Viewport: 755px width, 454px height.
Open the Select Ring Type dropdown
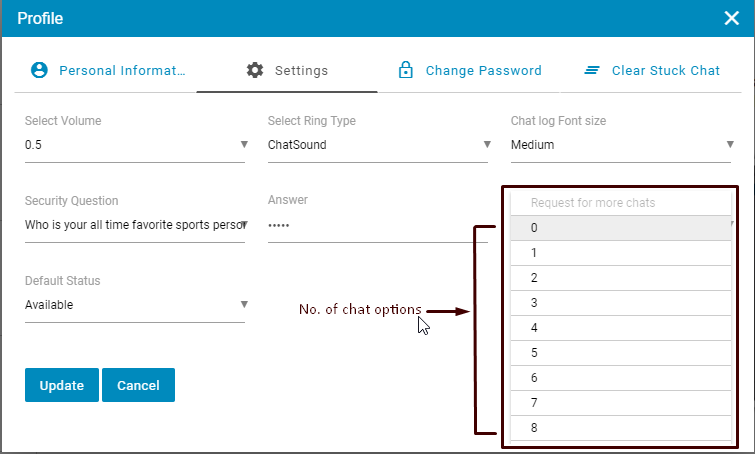click(x=377, y=145)
